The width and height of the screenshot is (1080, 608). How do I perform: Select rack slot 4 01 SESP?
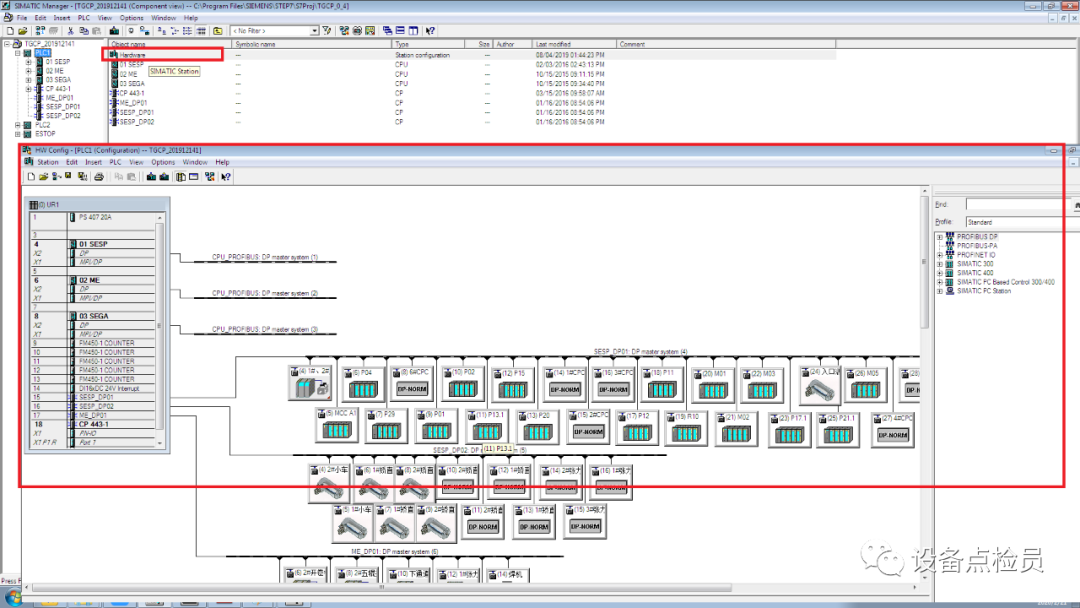(93, 244)
